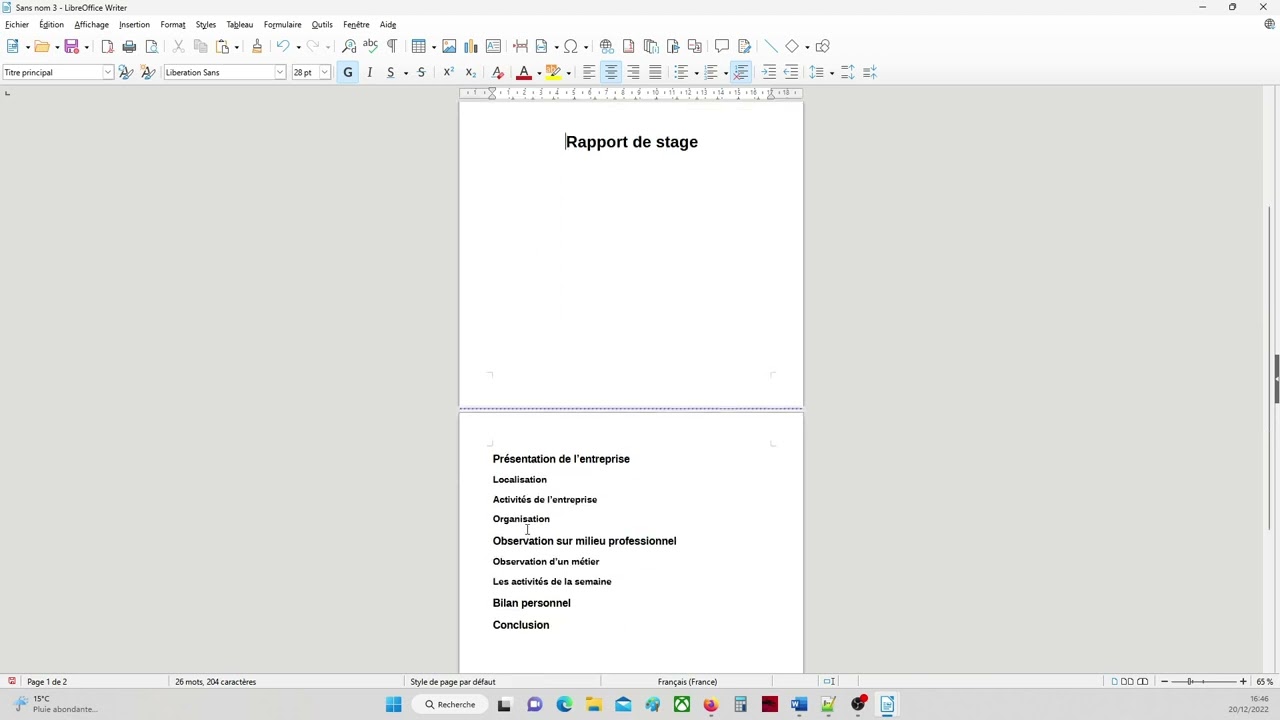The image size is (1280, 720).
Task: Open paragraph style dropdown 'Titre principal'
Action: 108,72
